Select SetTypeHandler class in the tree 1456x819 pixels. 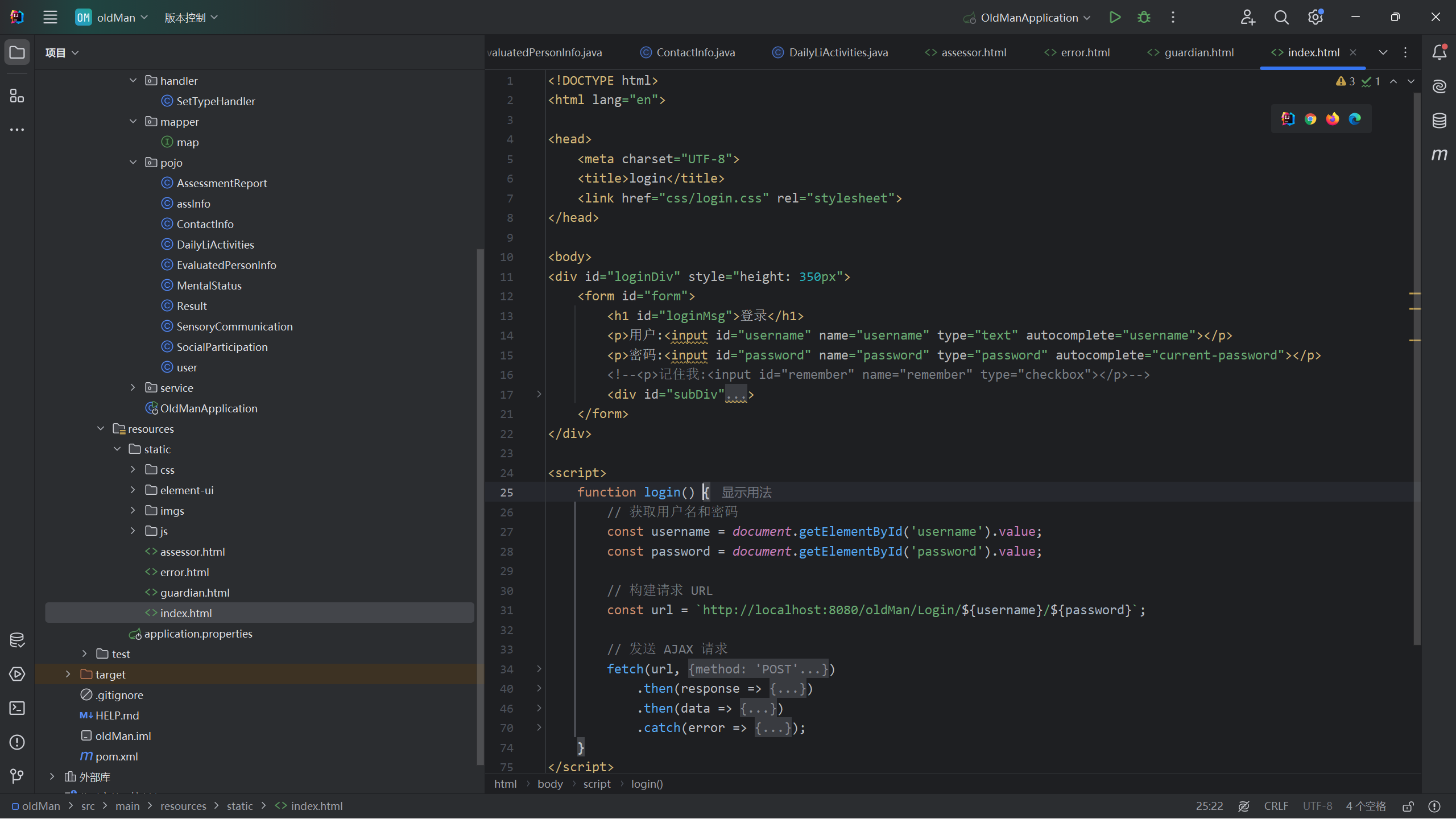pos(216,101)
